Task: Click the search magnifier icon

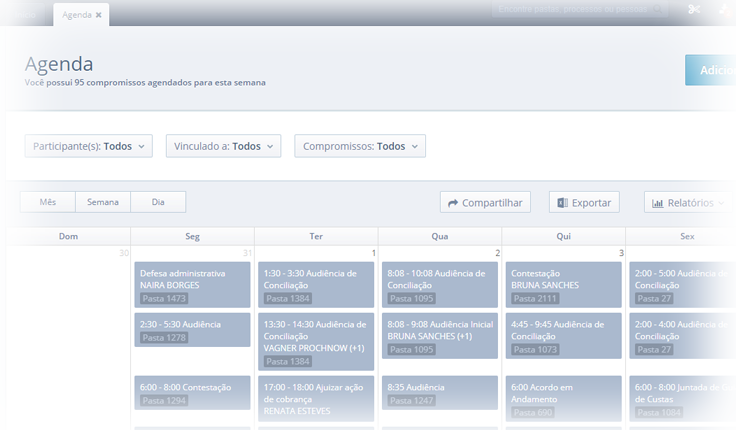Action: point(658,9)
